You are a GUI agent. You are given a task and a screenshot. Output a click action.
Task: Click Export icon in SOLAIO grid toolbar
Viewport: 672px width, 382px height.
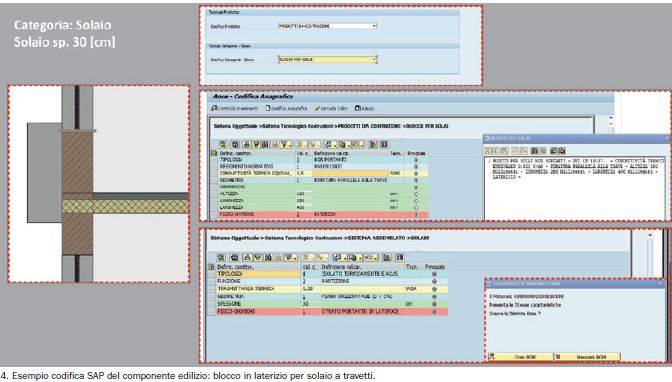tap(371, 257)
